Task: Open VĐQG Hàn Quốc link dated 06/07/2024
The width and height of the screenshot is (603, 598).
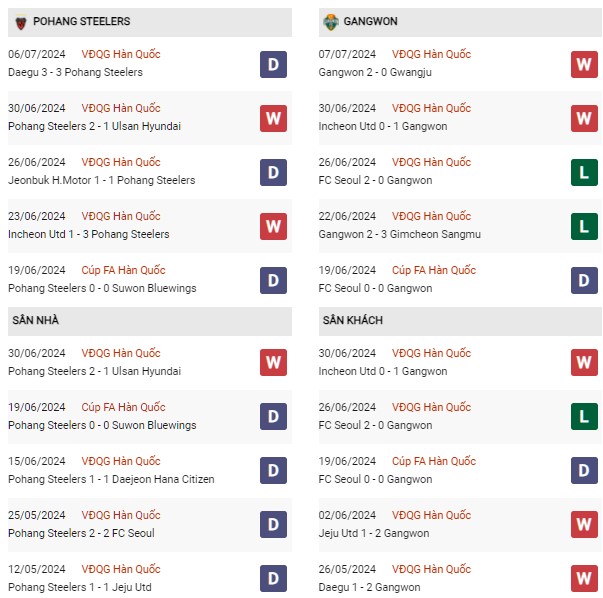Action: pos(121,54)
